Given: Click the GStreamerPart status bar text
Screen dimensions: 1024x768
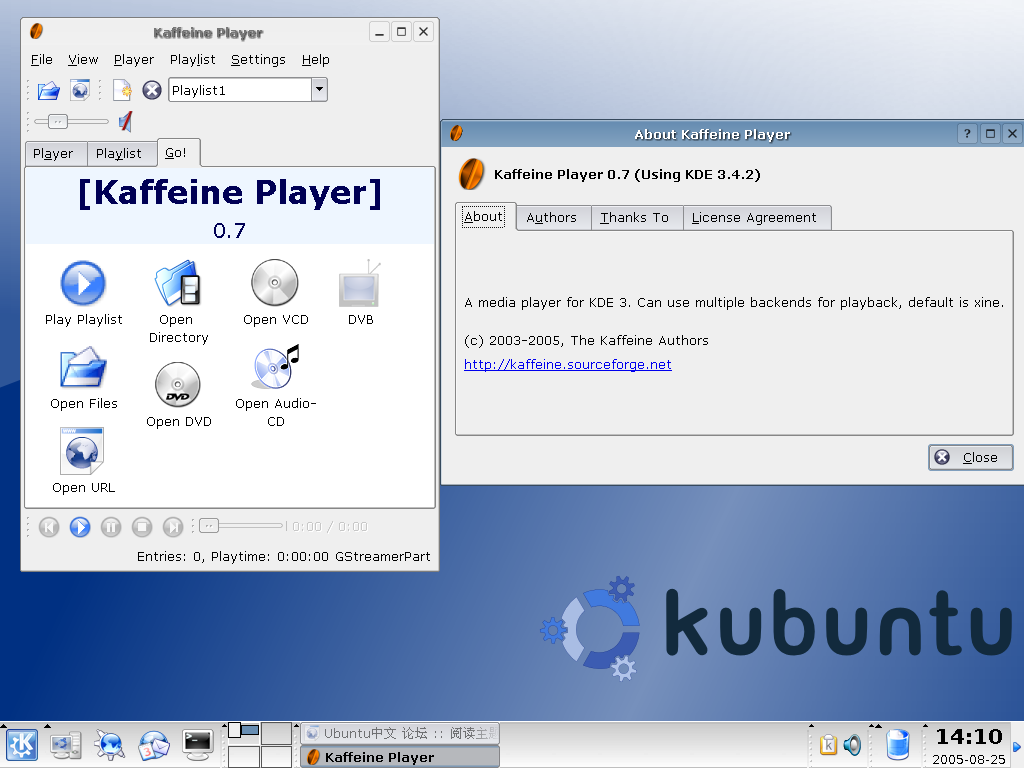Looking at the screenshot, I should (383, 556).
